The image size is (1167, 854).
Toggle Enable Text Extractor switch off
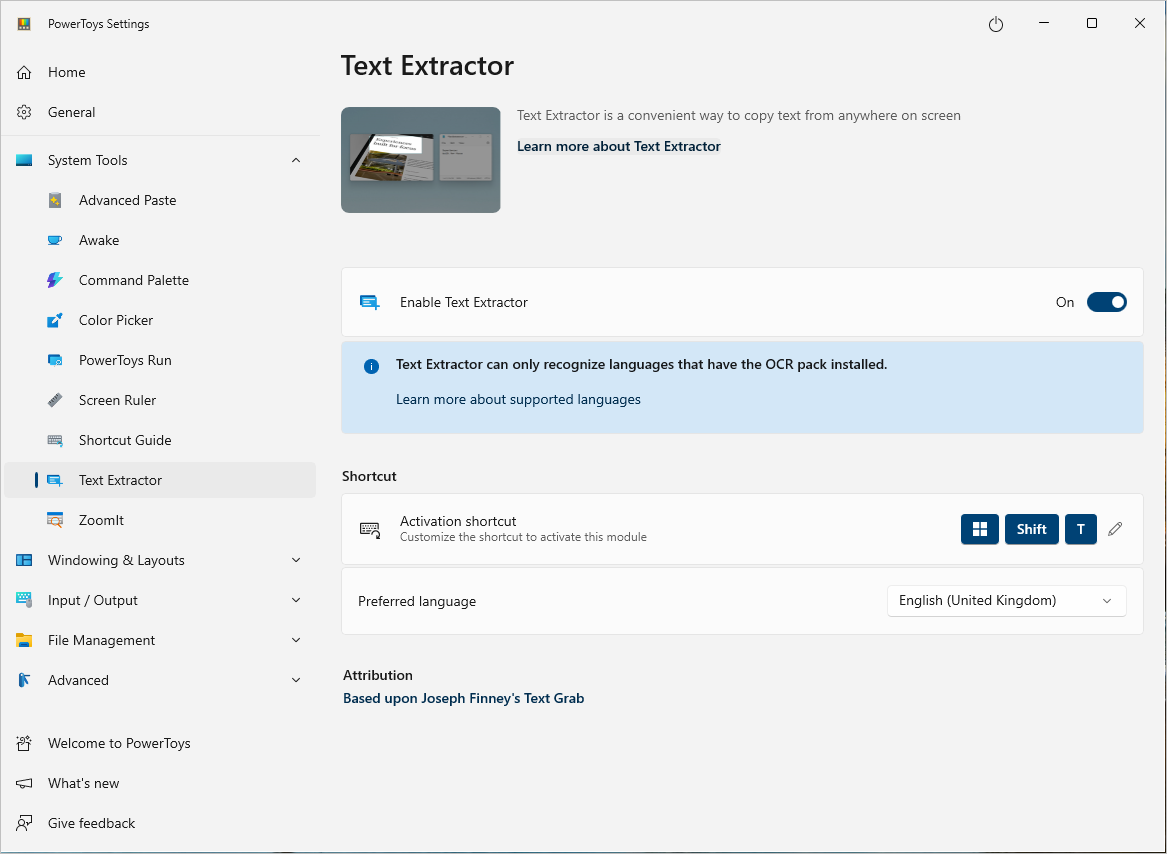[1107, 302]
